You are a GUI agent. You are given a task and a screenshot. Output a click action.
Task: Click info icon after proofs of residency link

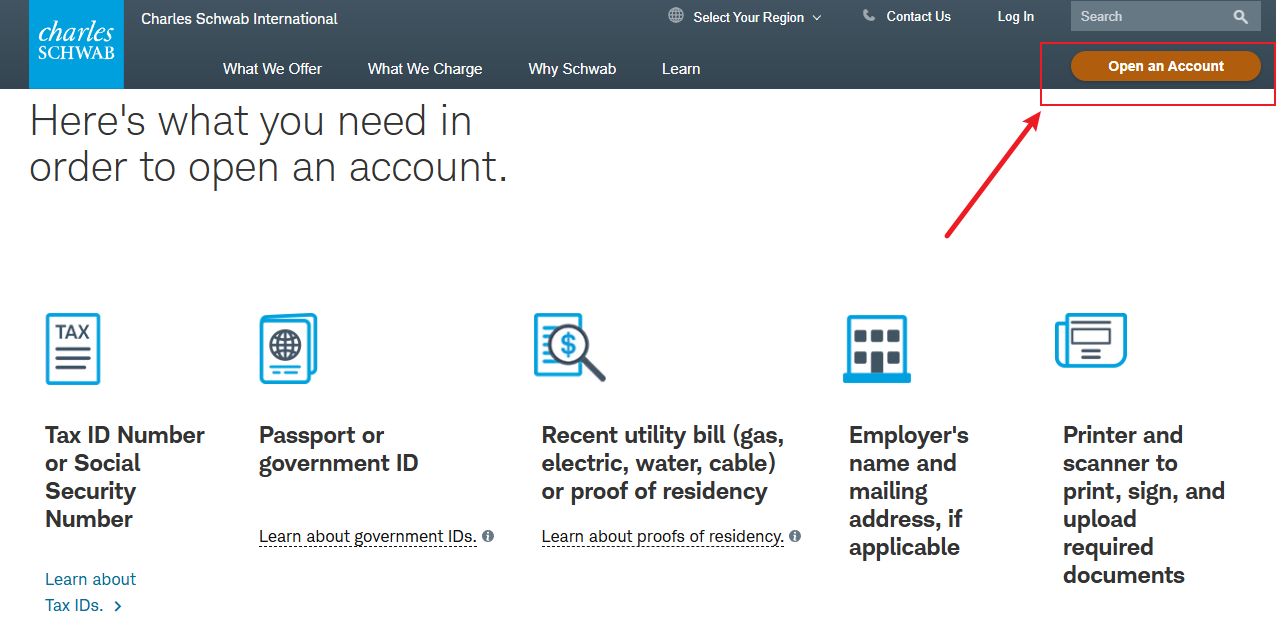click(x=795, y=536)
